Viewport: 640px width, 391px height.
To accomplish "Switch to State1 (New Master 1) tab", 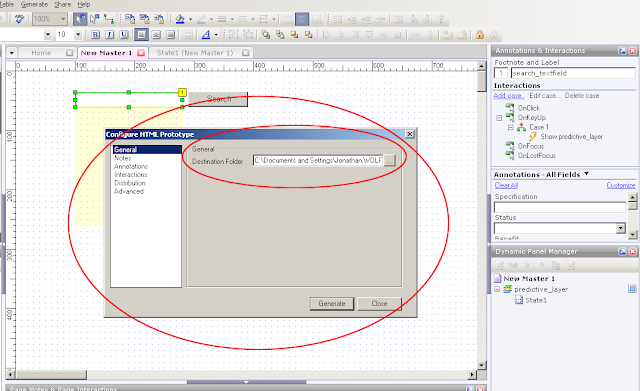I will (x=195, y=53).
